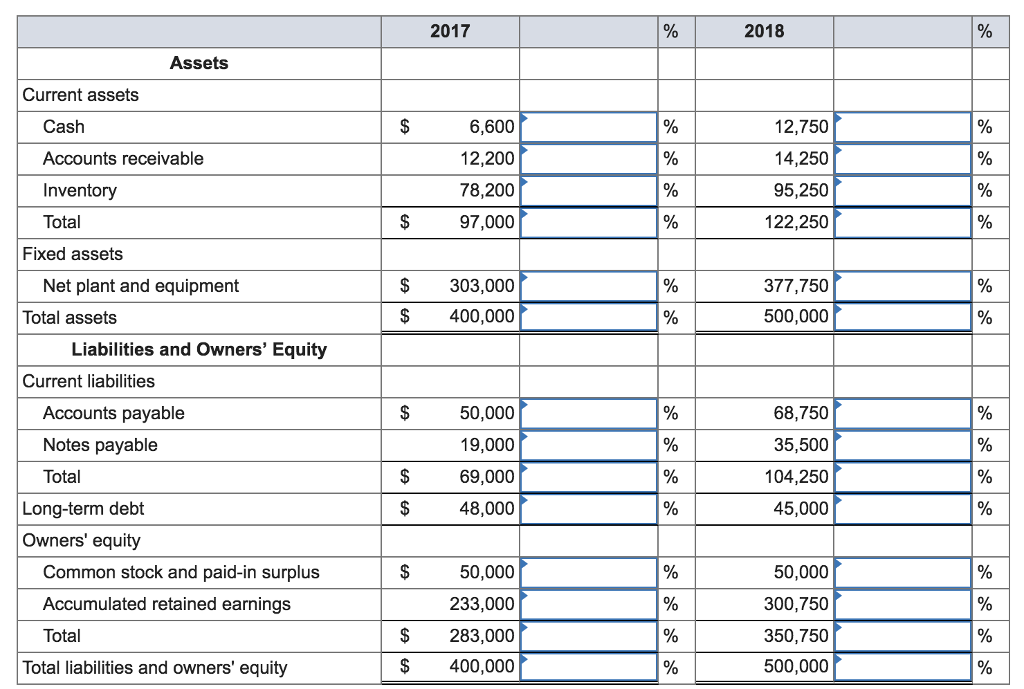Select the 2018 owners' equity Total input

point(903,636)
